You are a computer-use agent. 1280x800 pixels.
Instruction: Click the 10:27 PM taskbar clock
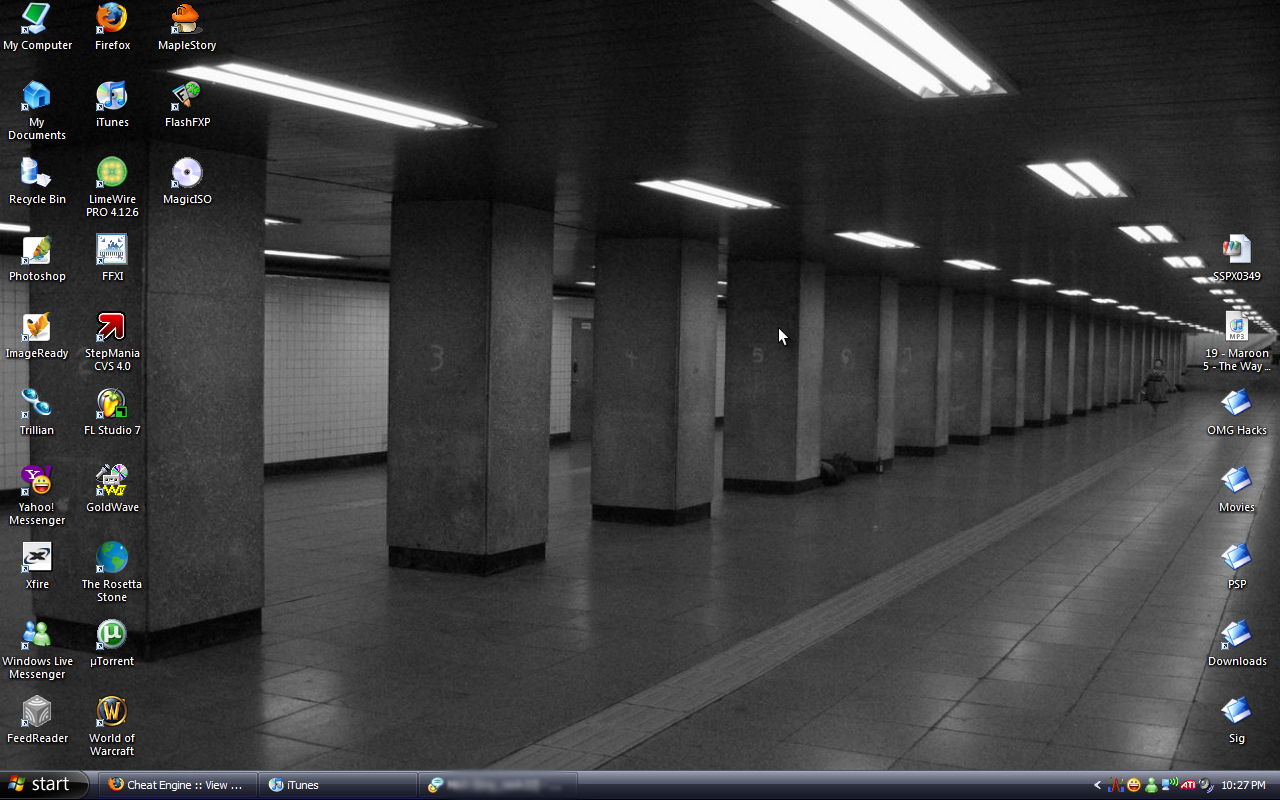coord(1244,785)
